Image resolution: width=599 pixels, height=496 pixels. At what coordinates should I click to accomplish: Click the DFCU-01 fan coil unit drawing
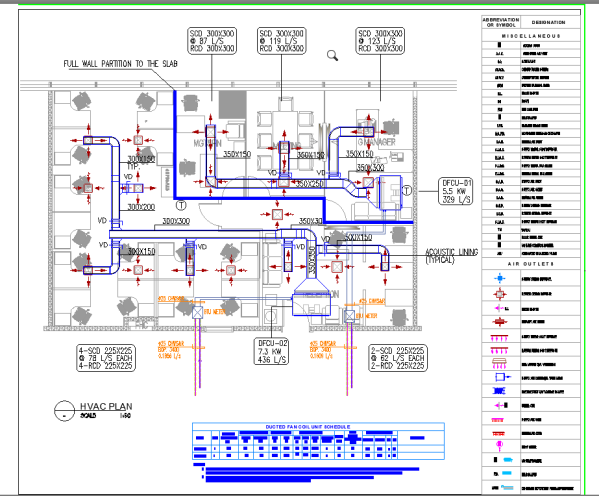(390, 193)
